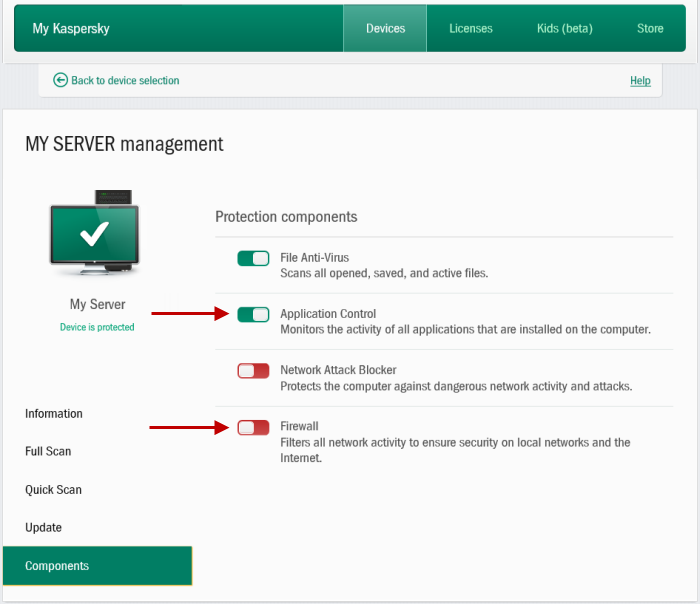Click the Protection components heading
The width and height of the screenshot is (700, 604).
click(286, 217)
